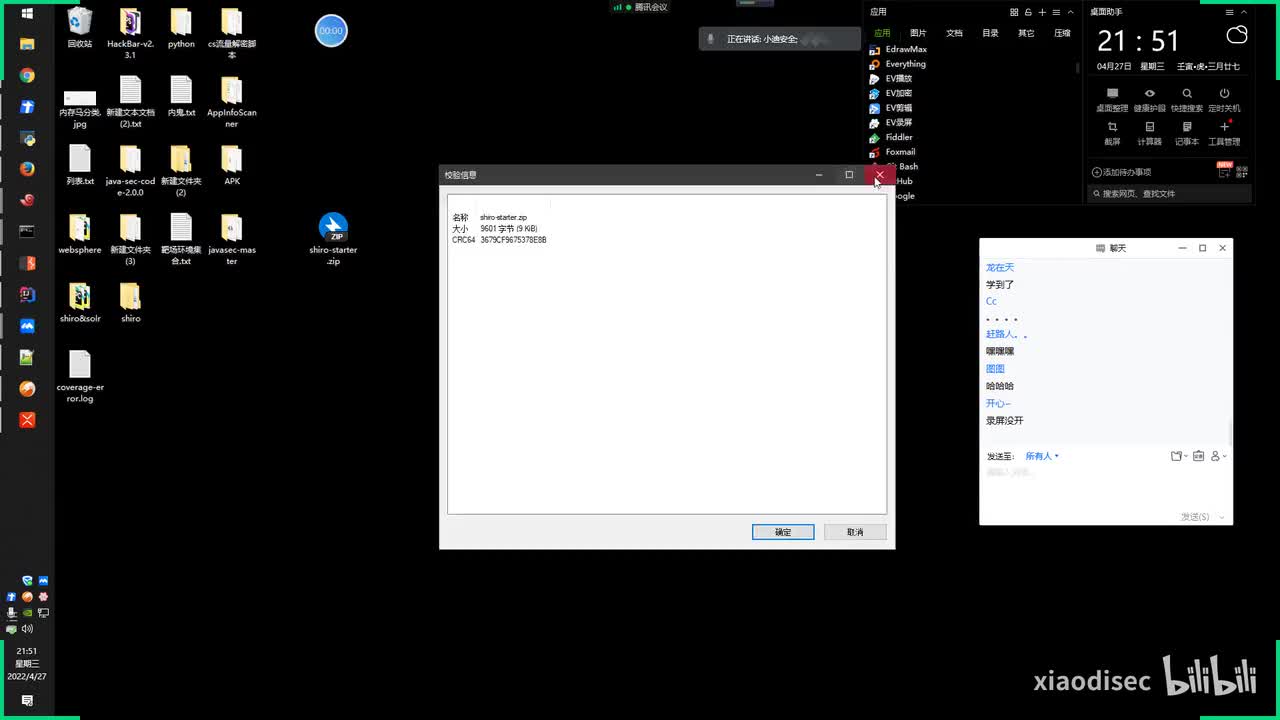Select the python folder on desktop
The height and width of the screenshot is (720, 1280).
[181, 27]
